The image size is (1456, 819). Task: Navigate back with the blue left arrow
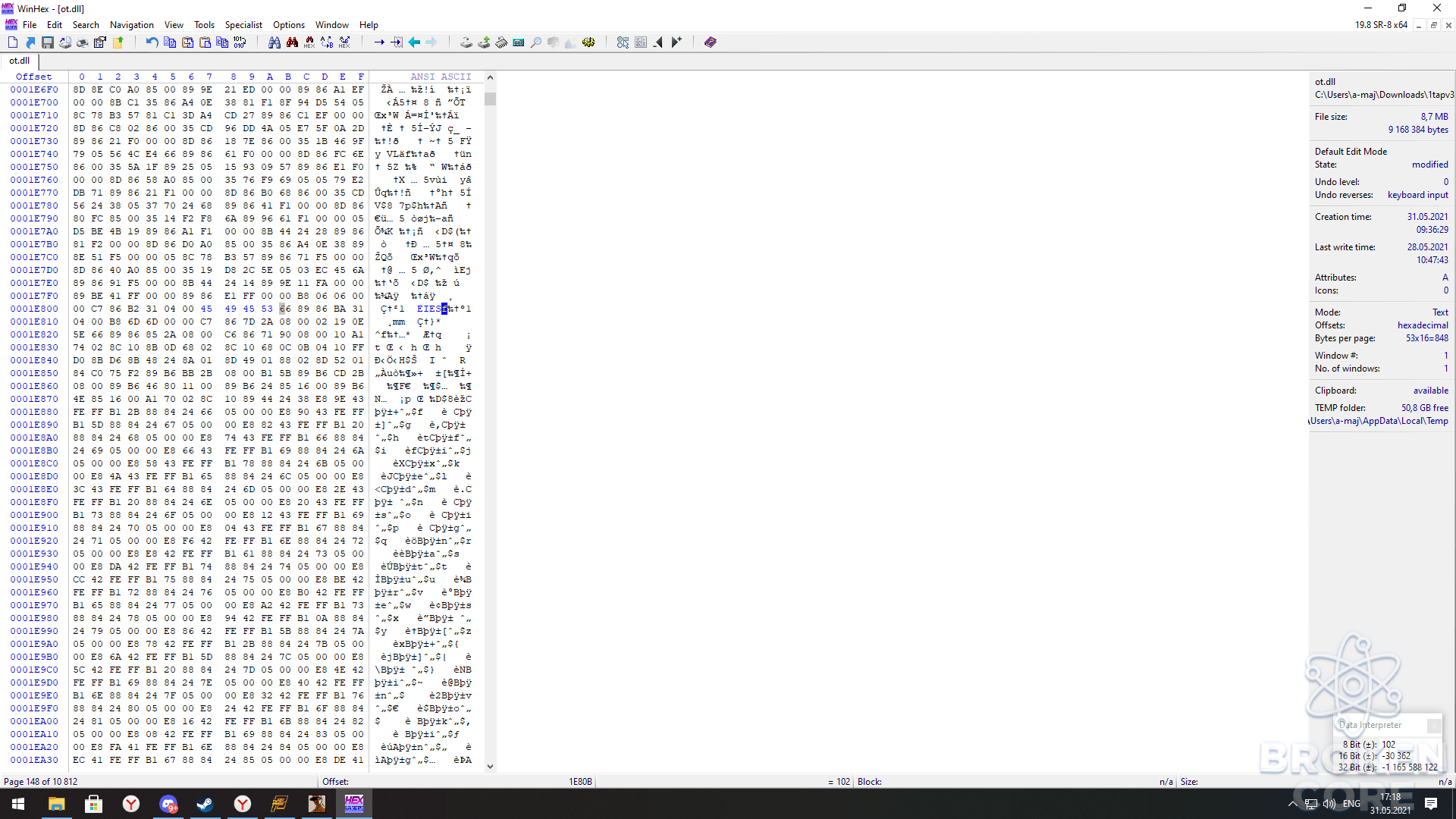click(414, 42)
